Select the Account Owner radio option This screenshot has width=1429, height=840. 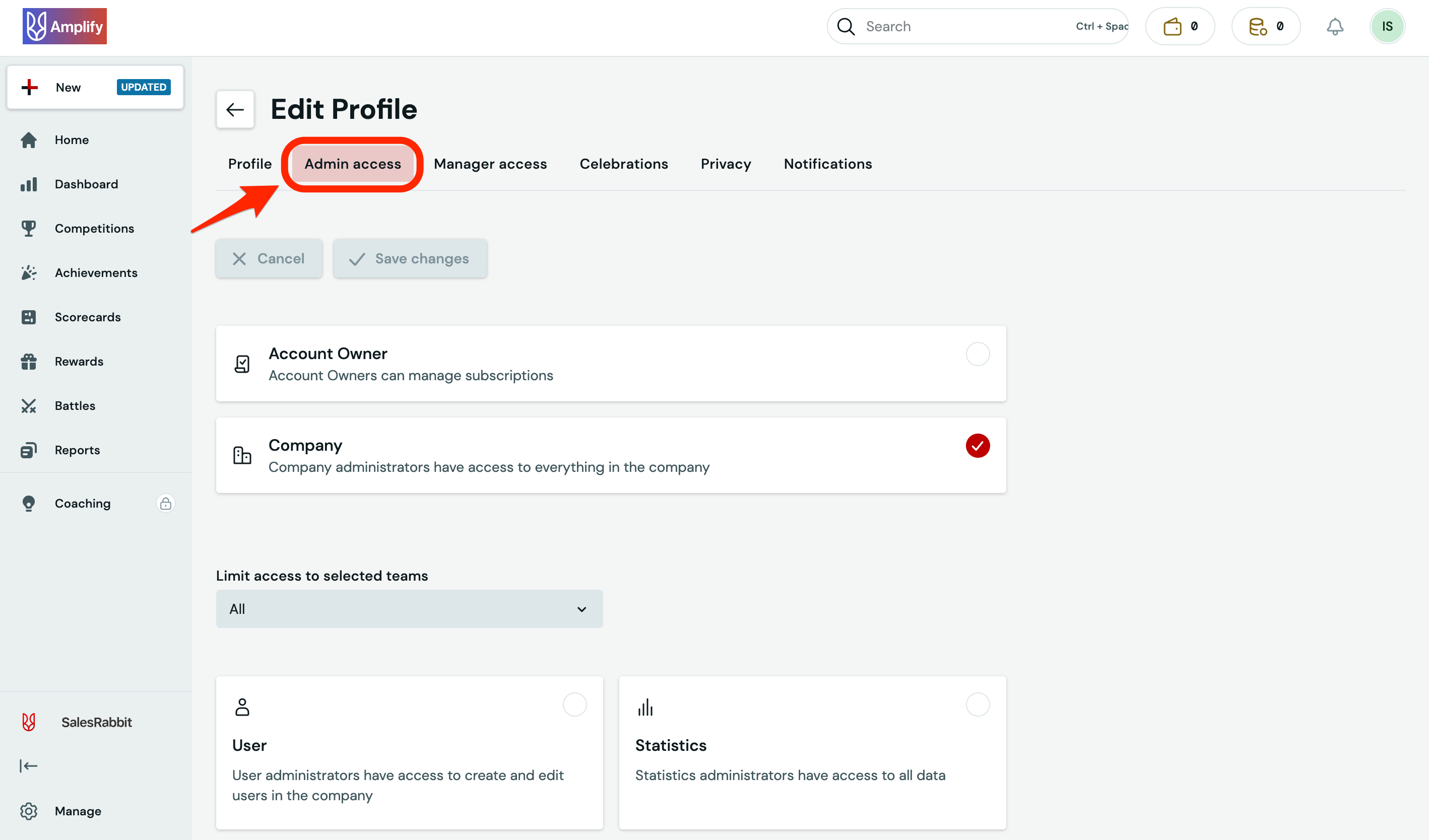click(977, 354)
